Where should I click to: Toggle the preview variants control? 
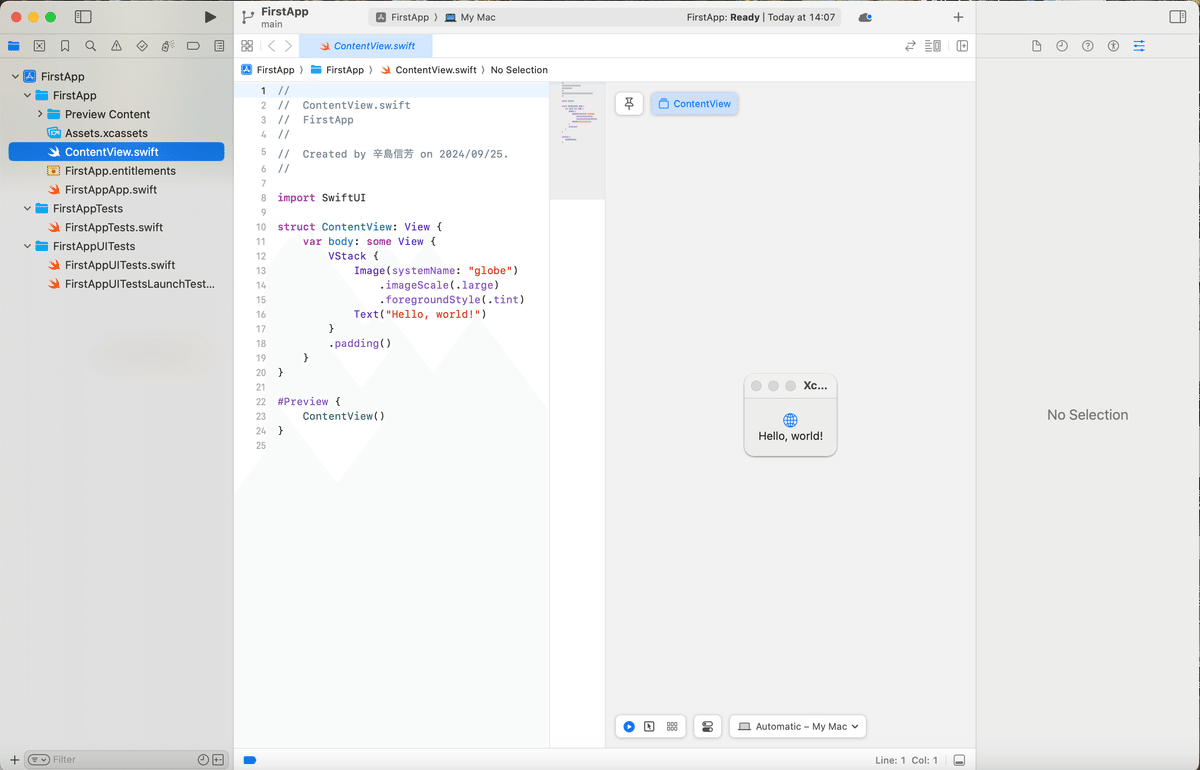click(672, 726)
